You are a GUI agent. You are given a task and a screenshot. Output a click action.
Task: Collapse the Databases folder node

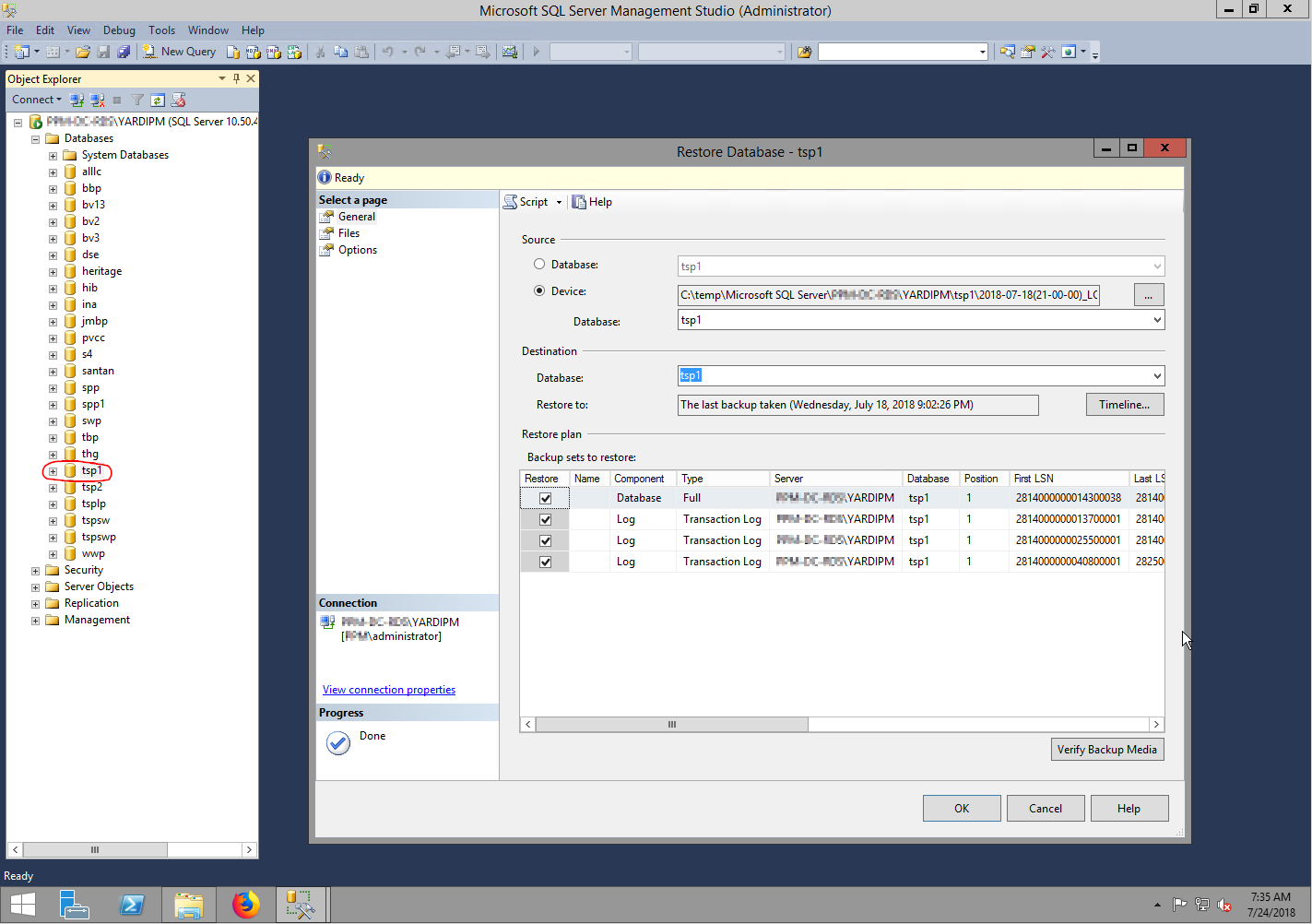click(35, 139)
